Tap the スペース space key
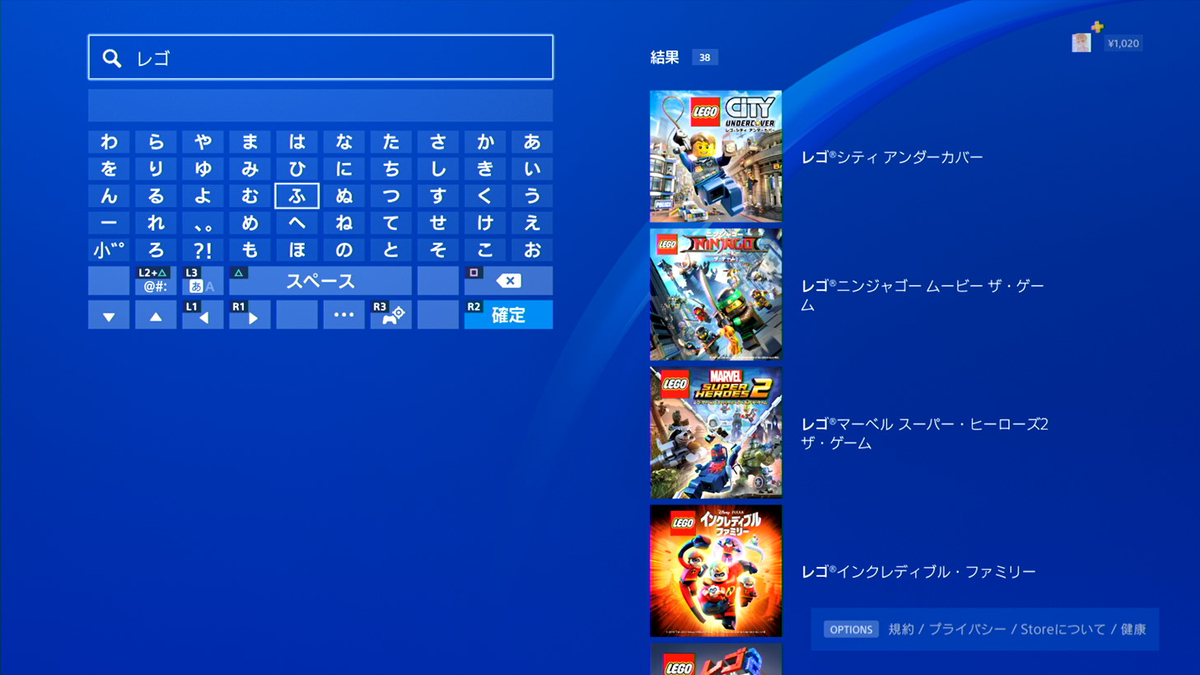1200x675 pixels. [x=320, y=281]
